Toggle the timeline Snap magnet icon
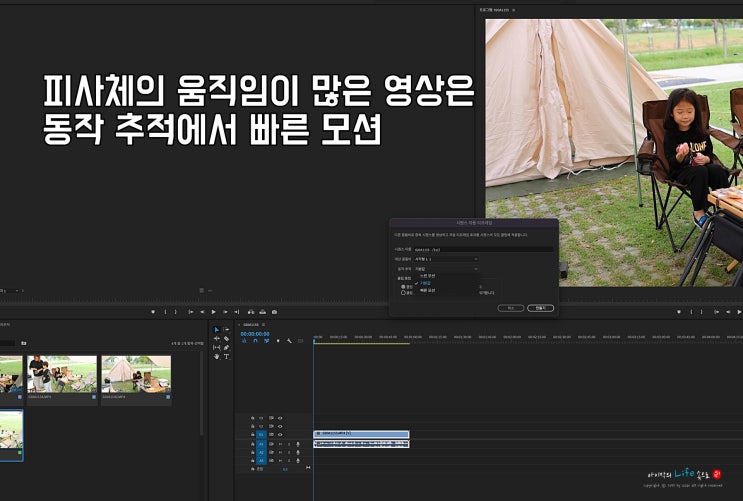This screenshot has width=743, height=501. click(255, 340)
